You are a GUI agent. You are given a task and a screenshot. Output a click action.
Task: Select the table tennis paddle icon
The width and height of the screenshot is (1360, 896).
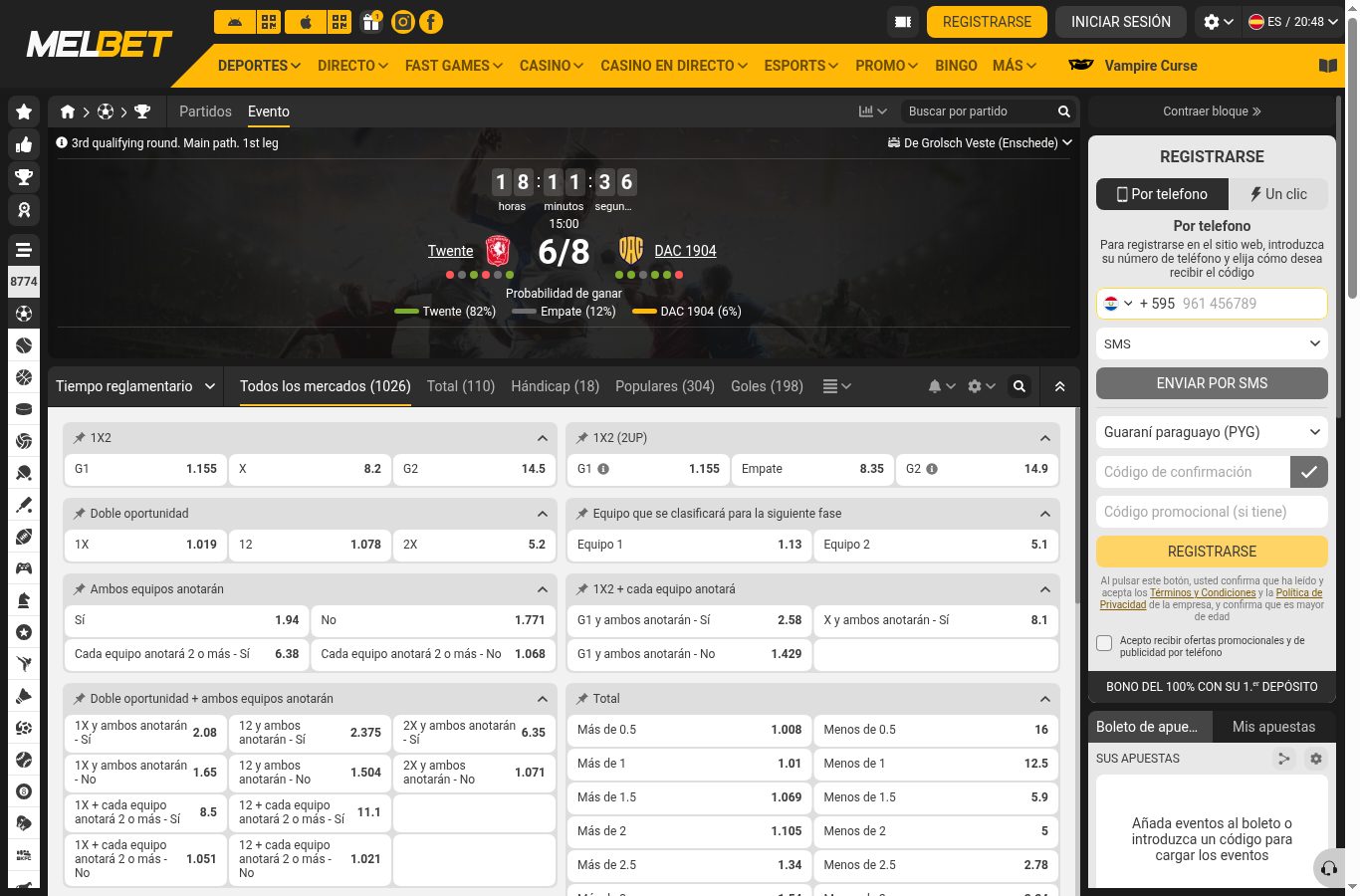[24, 473]
